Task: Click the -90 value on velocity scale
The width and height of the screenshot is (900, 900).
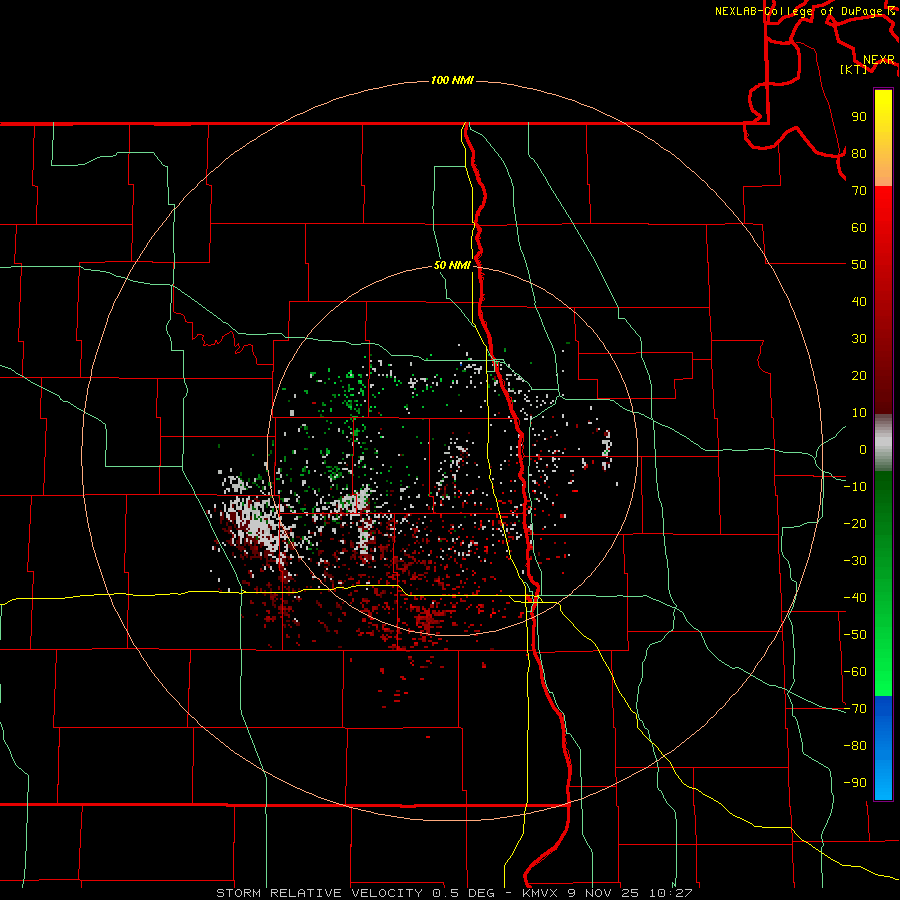Action: (855, 783)
